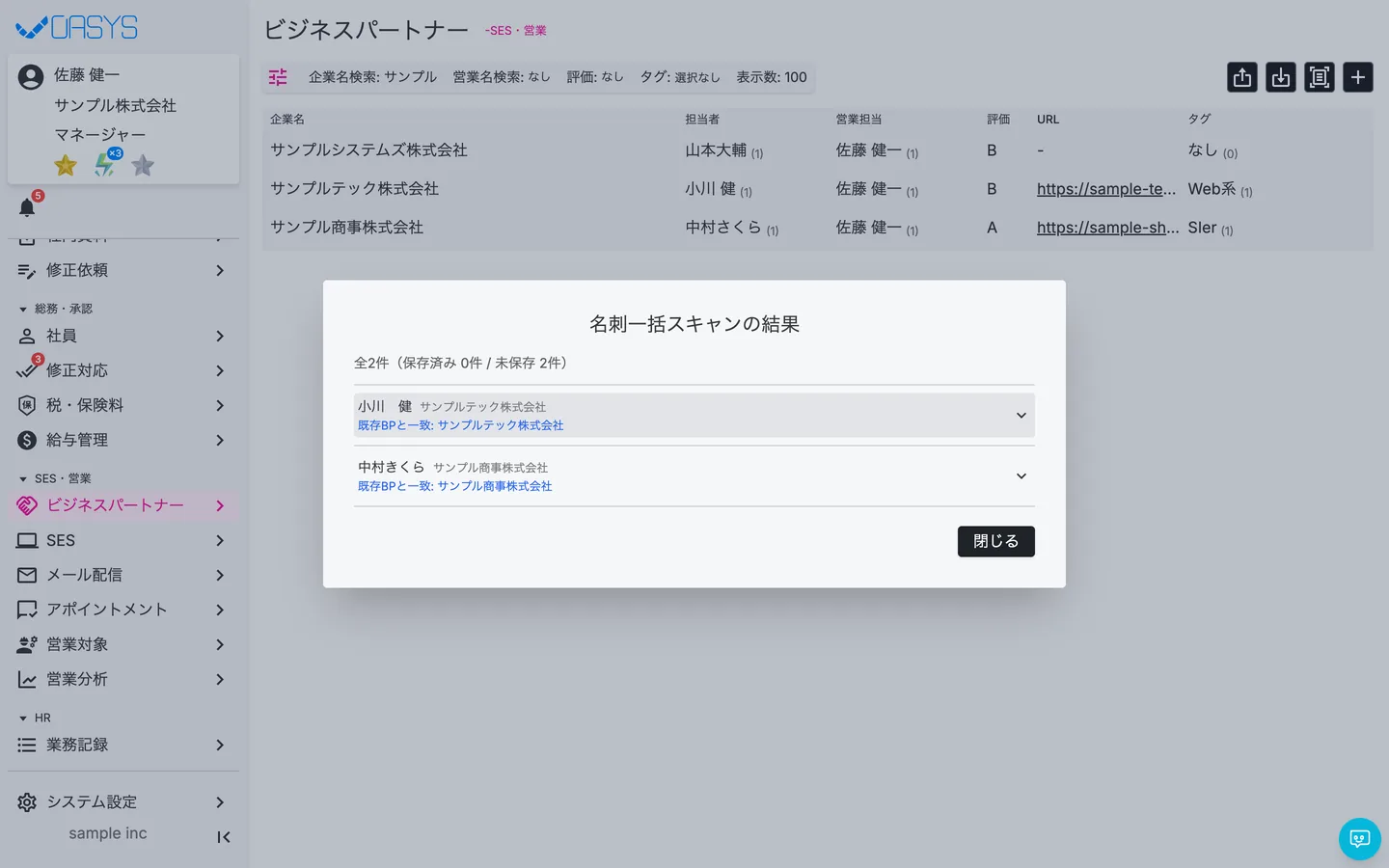Viewport: 1389px width, 868px height.
Task: Open the 営業対象 menu
Action: [x=123, y=644]
